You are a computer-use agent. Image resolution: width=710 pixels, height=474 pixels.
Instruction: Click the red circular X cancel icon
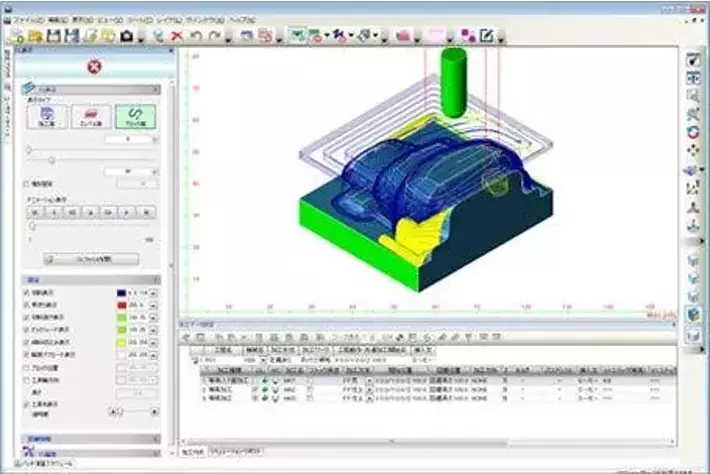(93, 67)
